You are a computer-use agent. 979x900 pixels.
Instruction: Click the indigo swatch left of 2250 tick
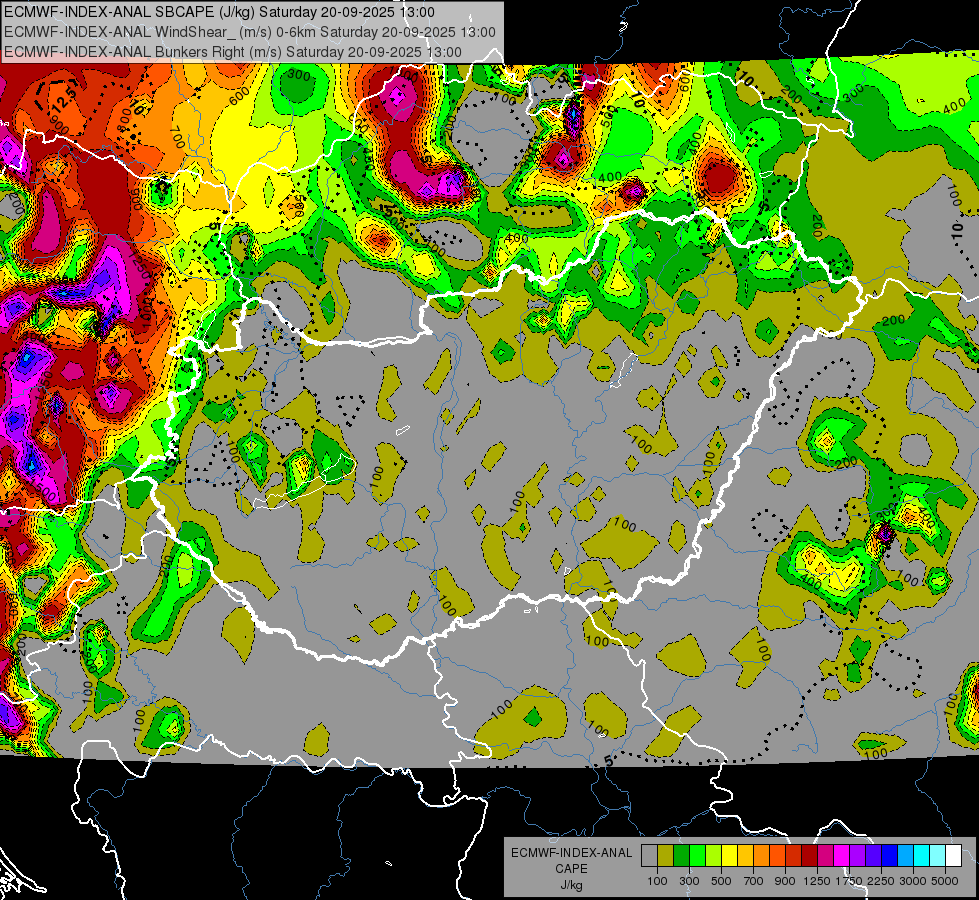pyautogui.click(x=873, y=855)
